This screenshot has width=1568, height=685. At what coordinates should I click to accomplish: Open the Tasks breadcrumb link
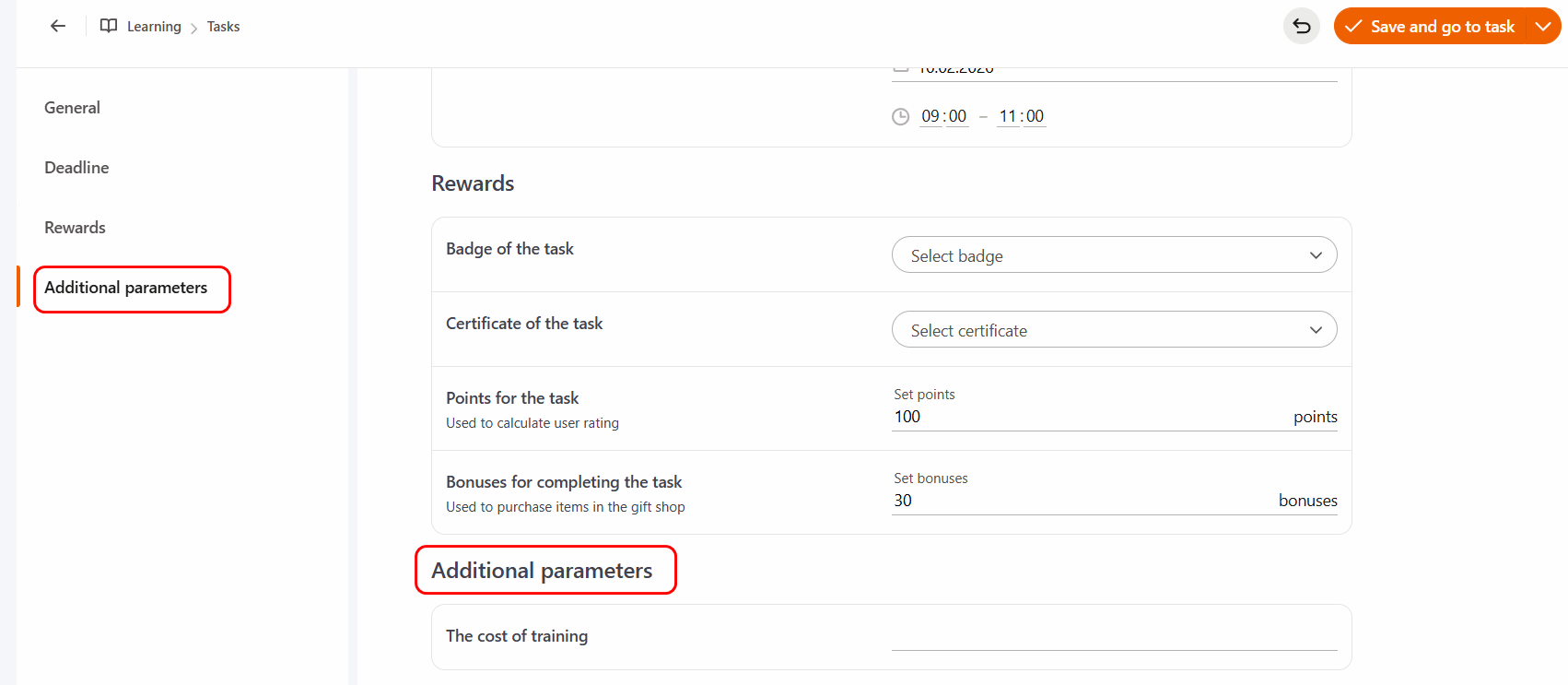click(223, 27)
